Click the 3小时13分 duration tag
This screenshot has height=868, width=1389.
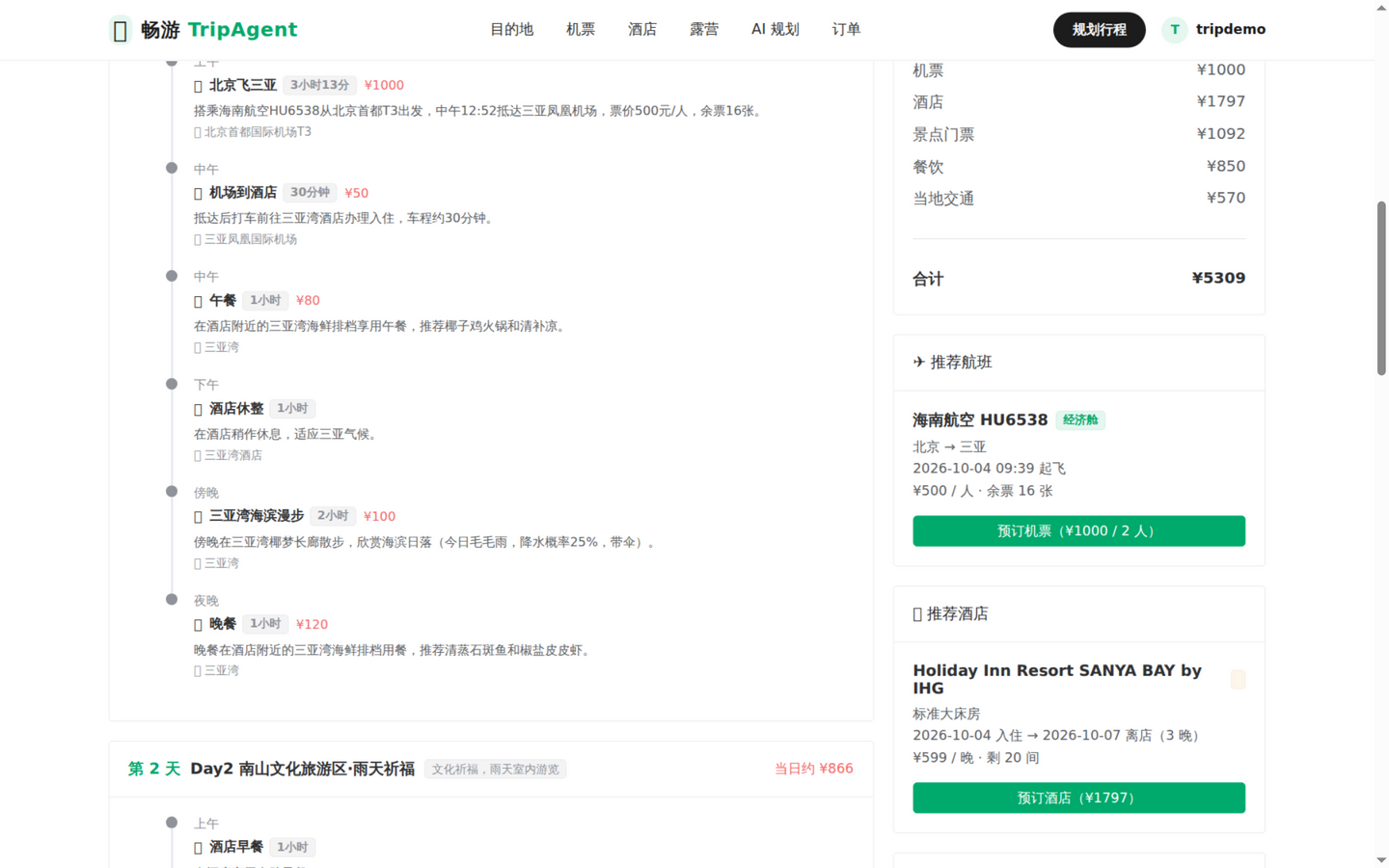319,86
